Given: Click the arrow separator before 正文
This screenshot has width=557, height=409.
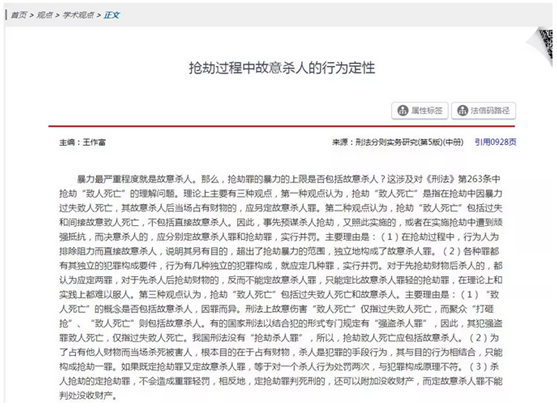Looking at the screenshot, I should click(x=99, y=15).
